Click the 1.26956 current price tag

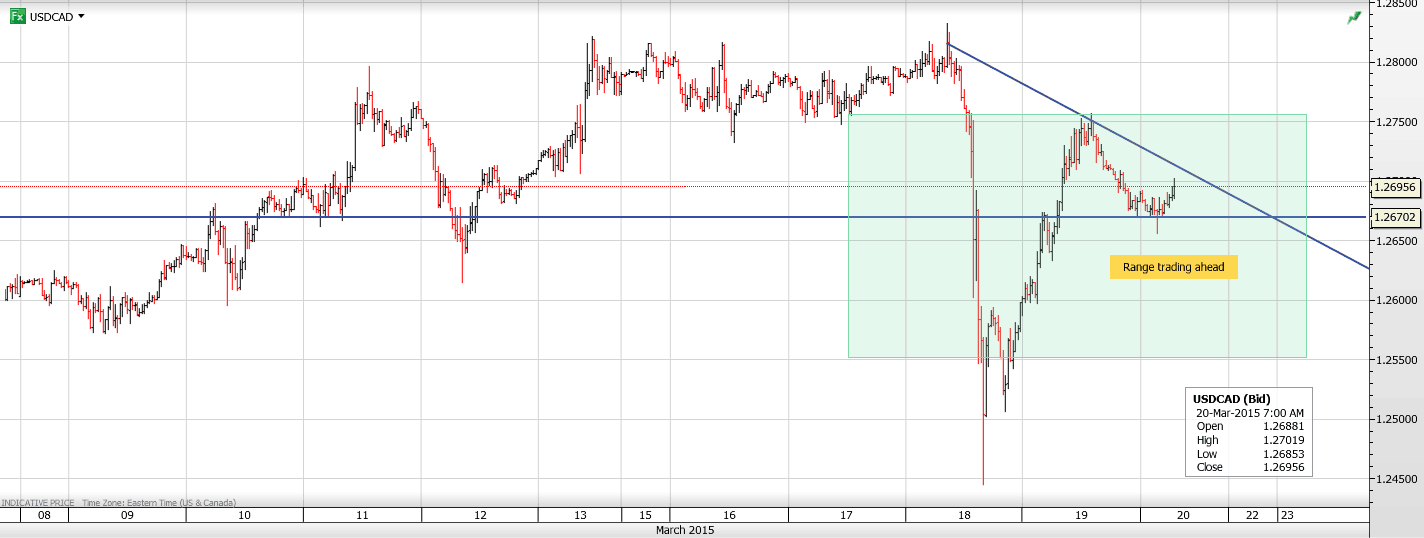(x=1395, y=186)
